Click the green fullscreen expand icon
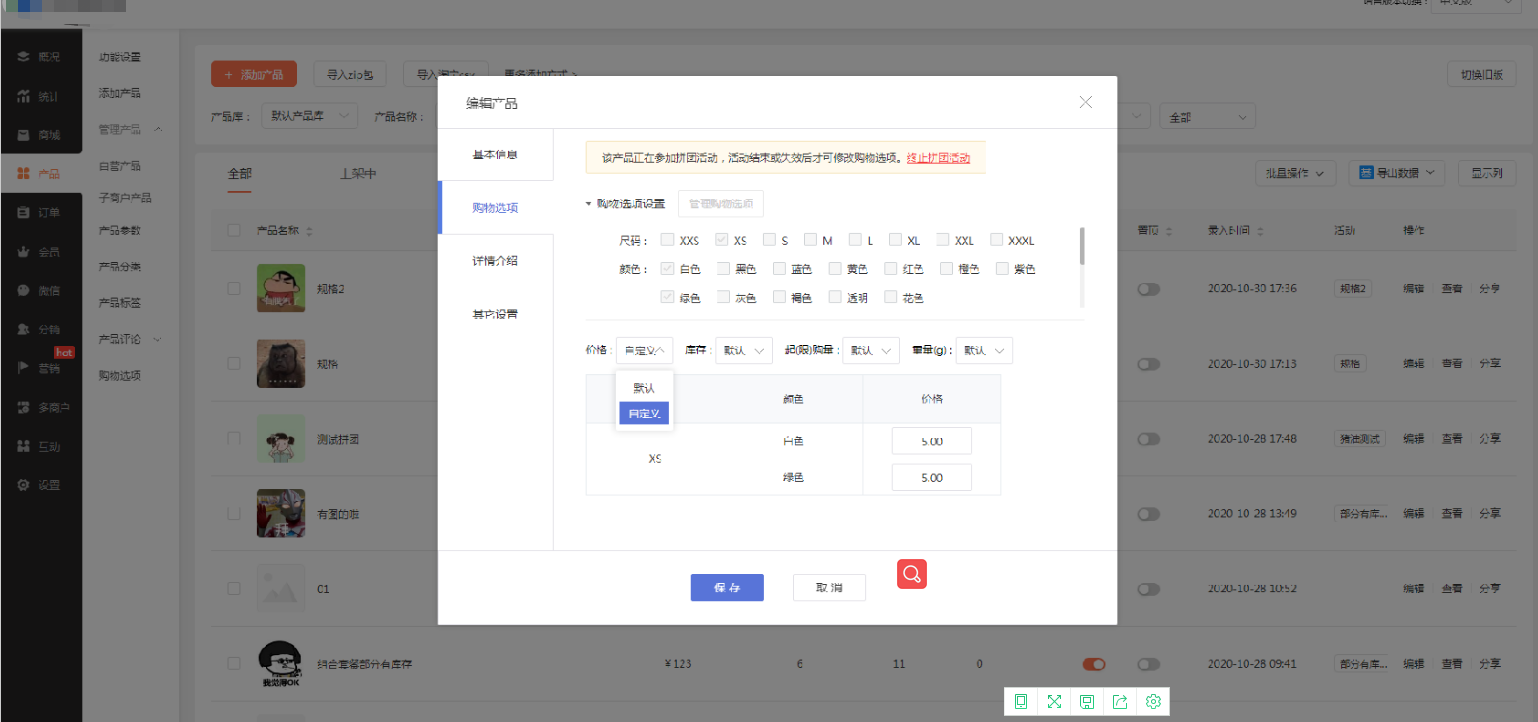1538x722 pixels. pyautogui.click(x=1054, y=702)
